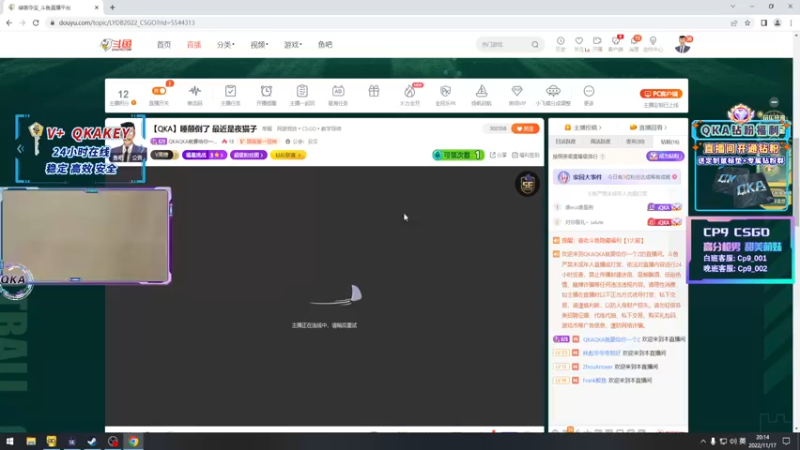The image size is (800, 450).
Task: Open the dark V badge below the stream title
Action: pos(163,155)
